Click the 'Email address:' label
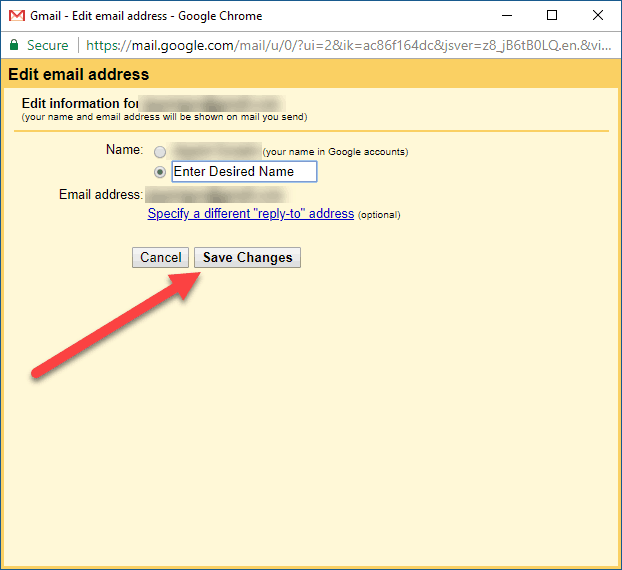 [x=101, y=194]
